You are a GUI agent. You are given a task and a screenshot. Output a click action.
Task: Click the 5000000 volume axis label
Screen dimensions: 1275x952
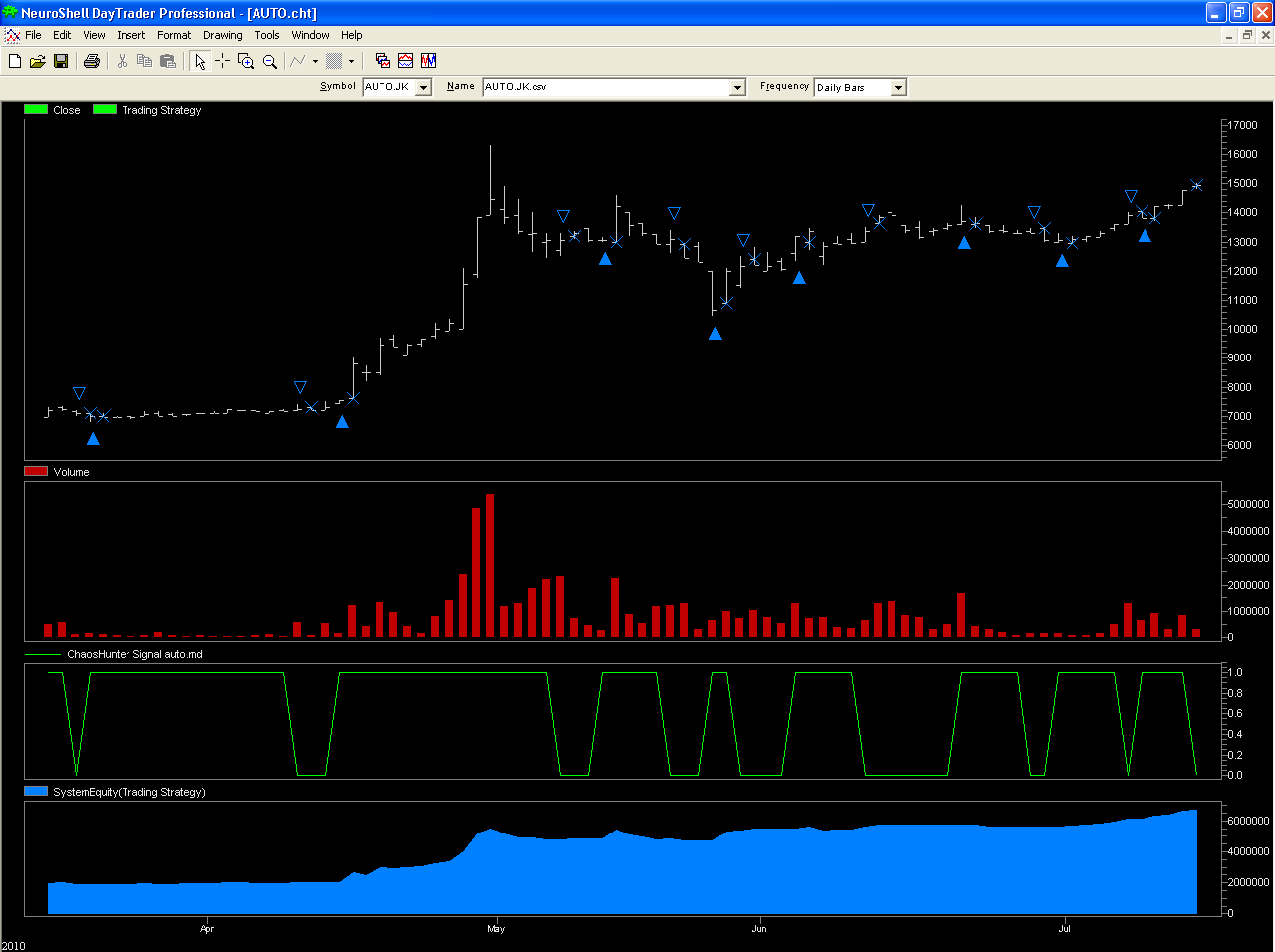pyautogui.click(x=1248, y=505)
